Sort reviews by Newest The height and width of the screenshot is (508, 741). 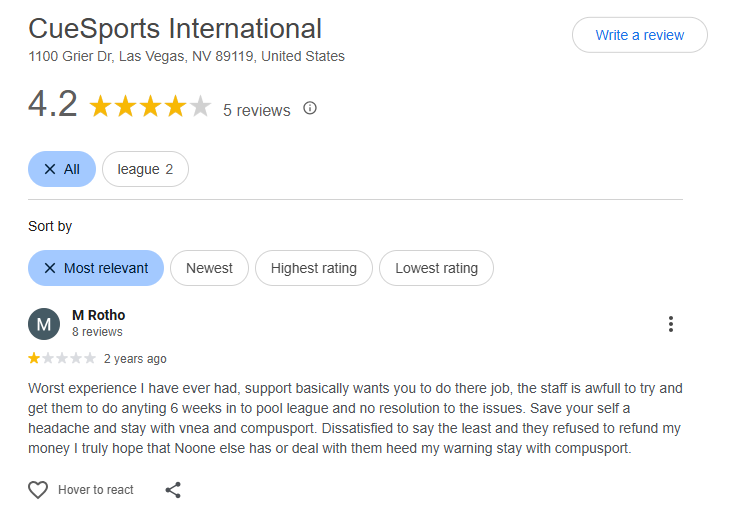[209, 268]
